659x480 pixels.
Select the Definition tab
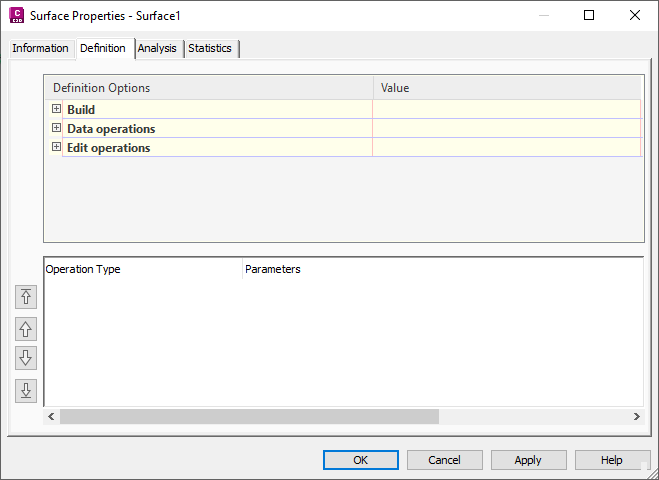click(103, 48)
